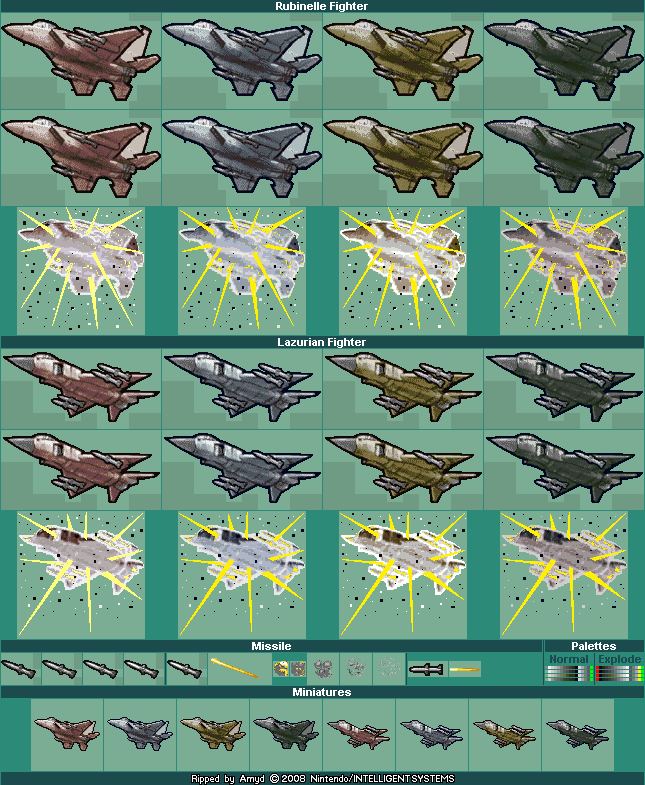Select the blue Rubinelle Fighter first-frame sprite
Screen dimensions: 645x785
click(242, 61)
